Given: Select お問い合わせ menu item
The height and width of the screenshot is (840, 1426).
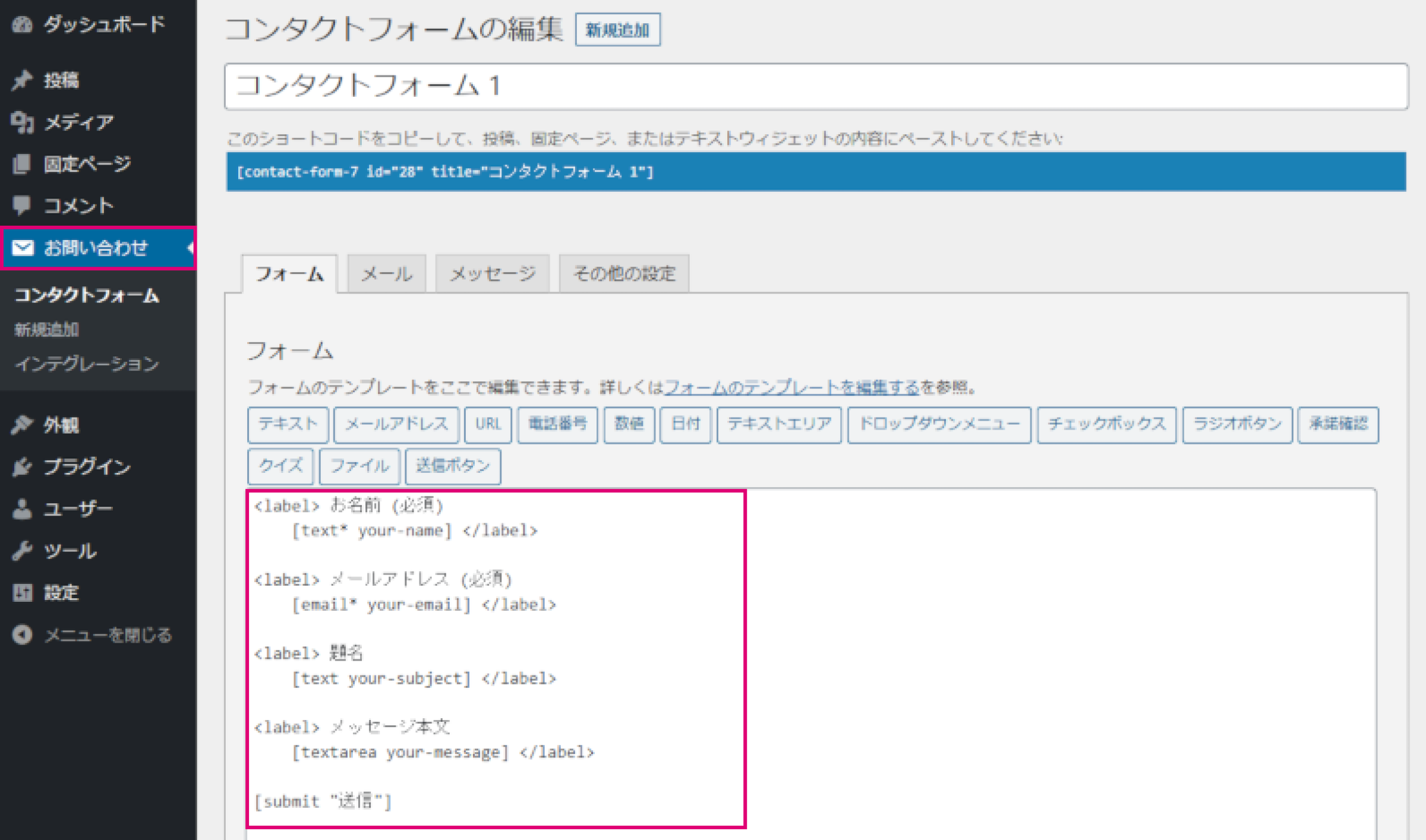Looking at the screenshot, I should 98,248.
